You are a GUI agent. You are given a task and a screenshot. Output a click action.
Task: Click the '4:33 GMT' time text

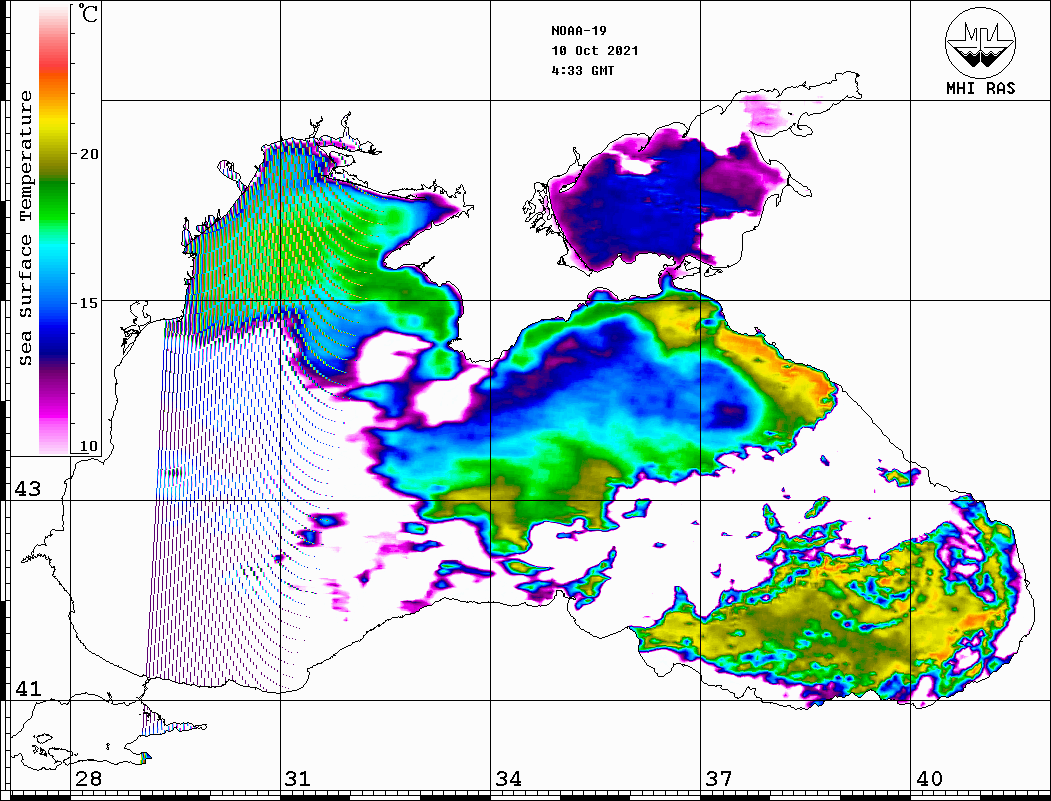click(x=583, y=70)
